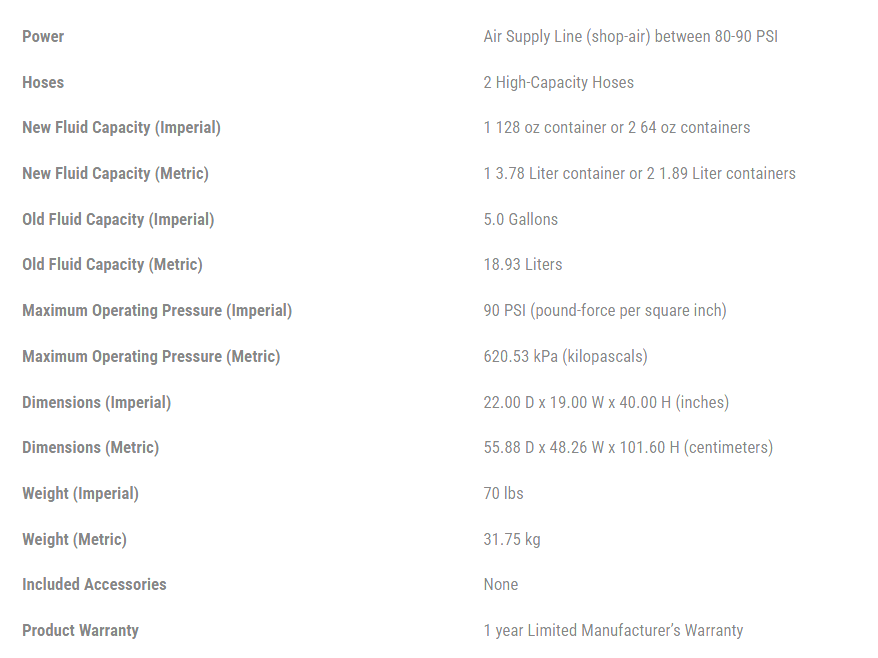Click New Fluid Capacity (Metric) label
The width and height of the screenshot is (878, 658).
(x=115, y=174)
